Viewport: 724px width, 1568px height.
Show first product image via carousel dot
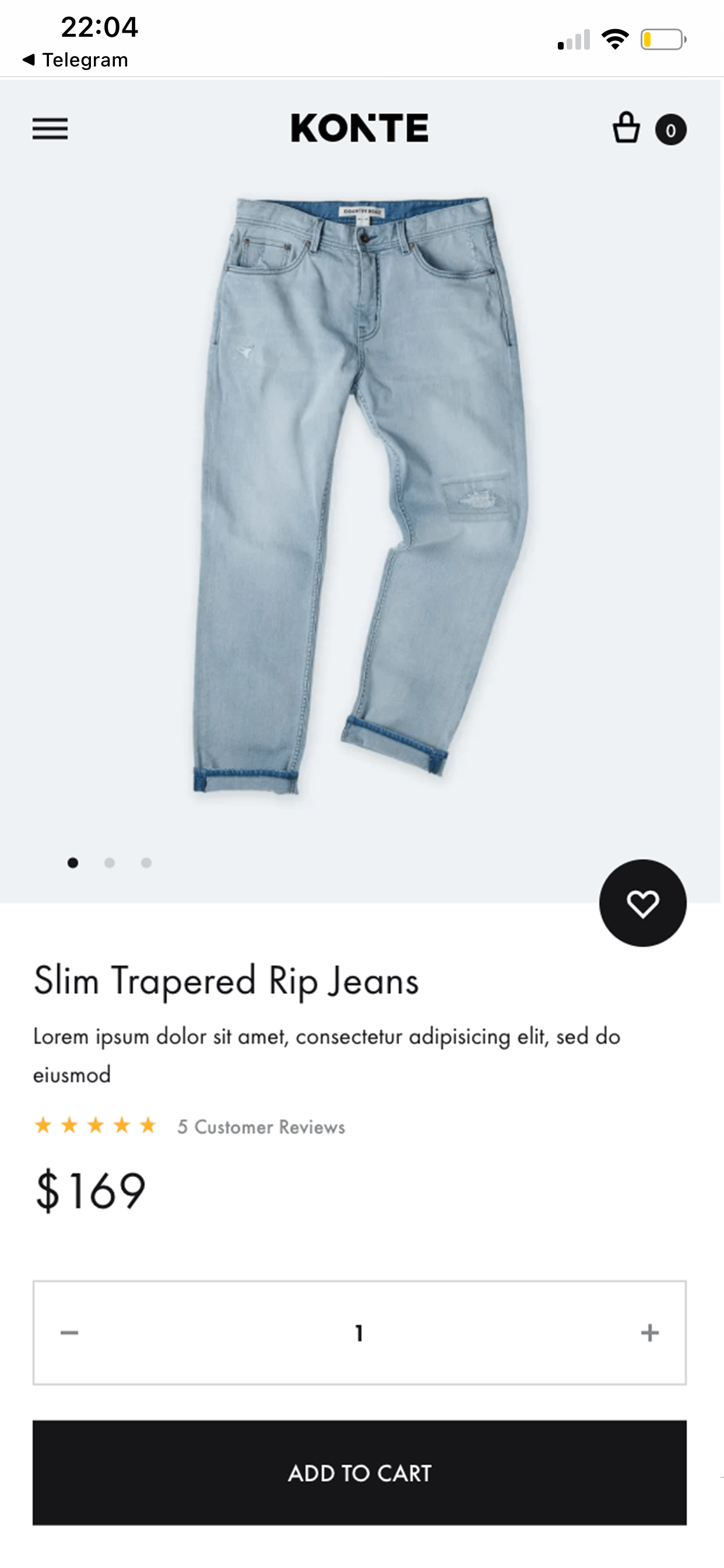[x=73, y=863]
